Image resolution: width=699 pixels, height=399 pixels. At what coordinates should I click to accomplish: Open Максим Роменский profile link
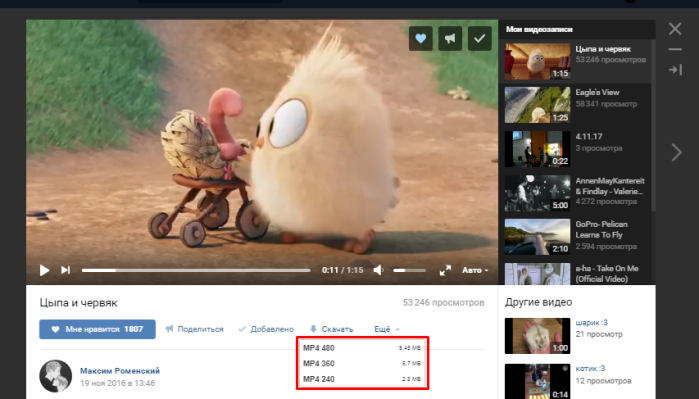120,370
